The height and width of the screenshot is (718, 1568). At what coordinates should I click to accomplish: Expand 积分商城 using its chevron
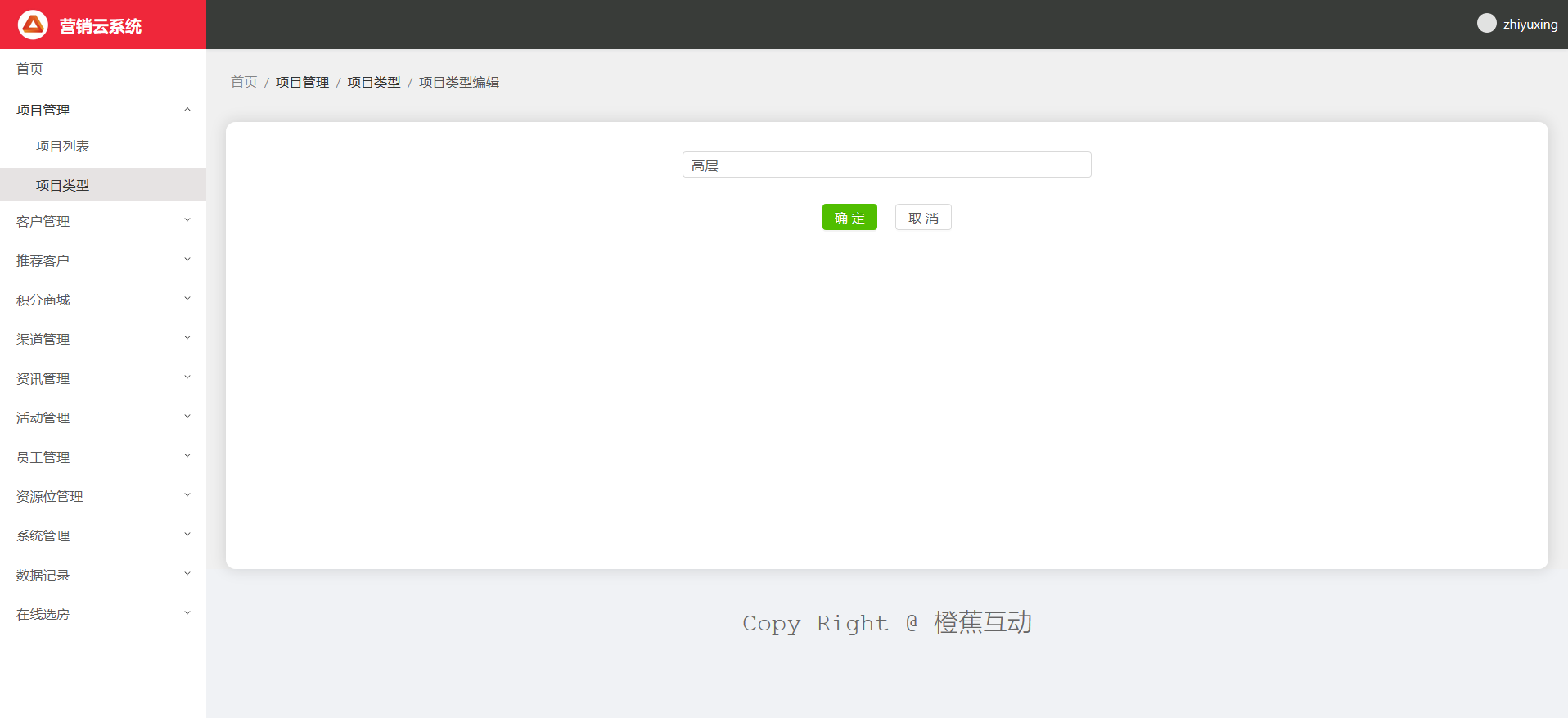187,299
